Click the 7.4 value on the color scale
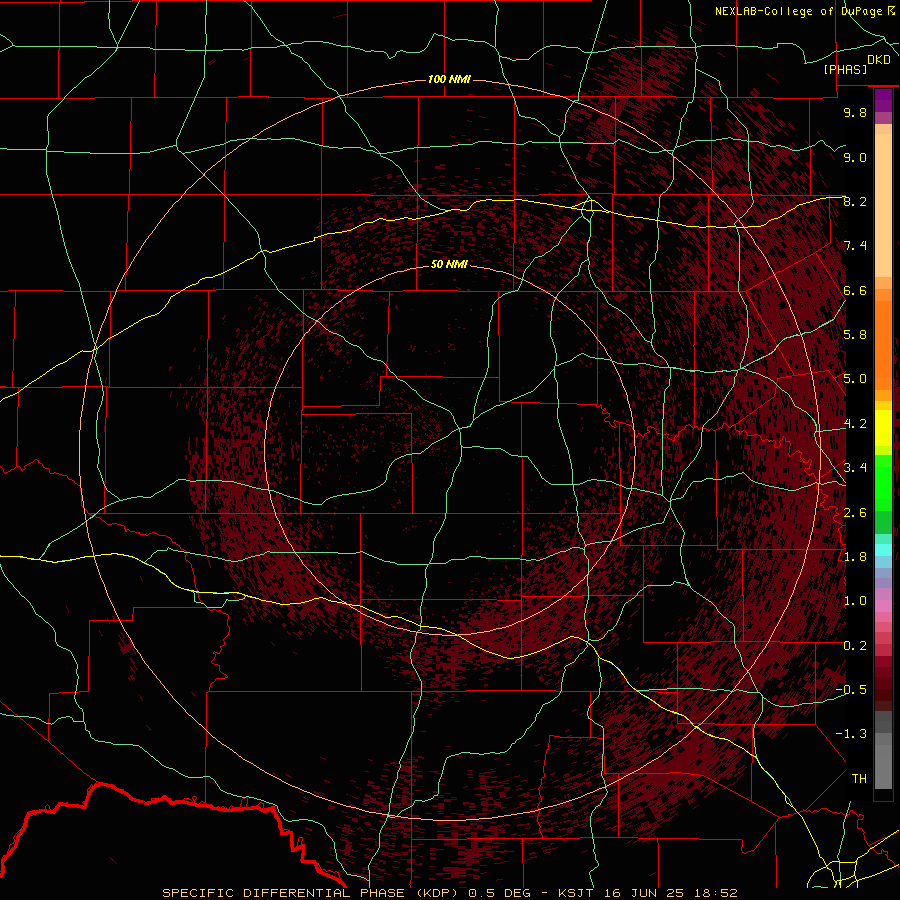This screenshot has height=900, width=900. coord(855,246)
